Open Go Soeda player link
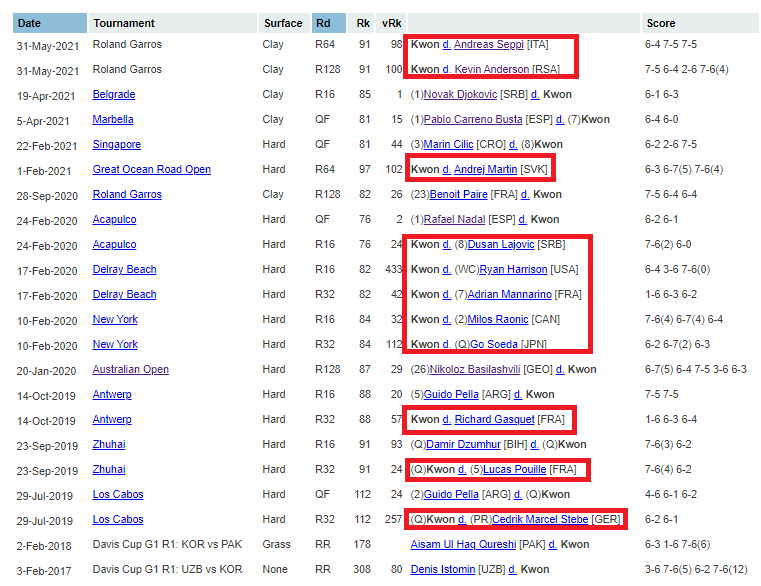This screenshot has width=761, height=586. [x=494, y=344]
